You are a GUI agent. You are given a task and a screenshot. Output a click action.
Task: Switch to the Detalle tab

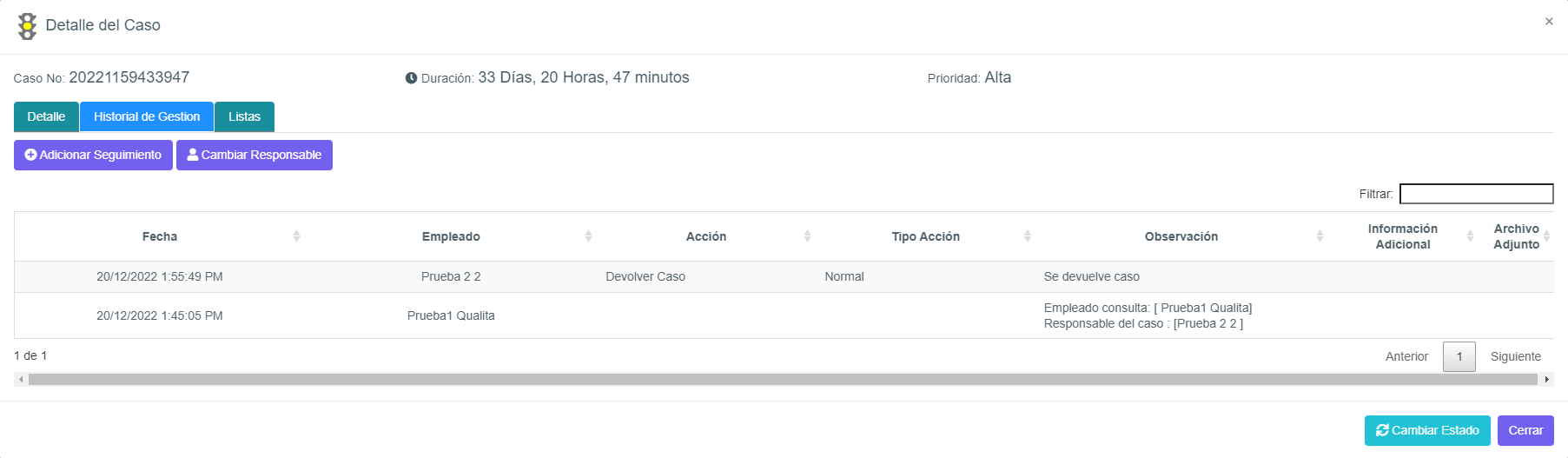point(46,116)
